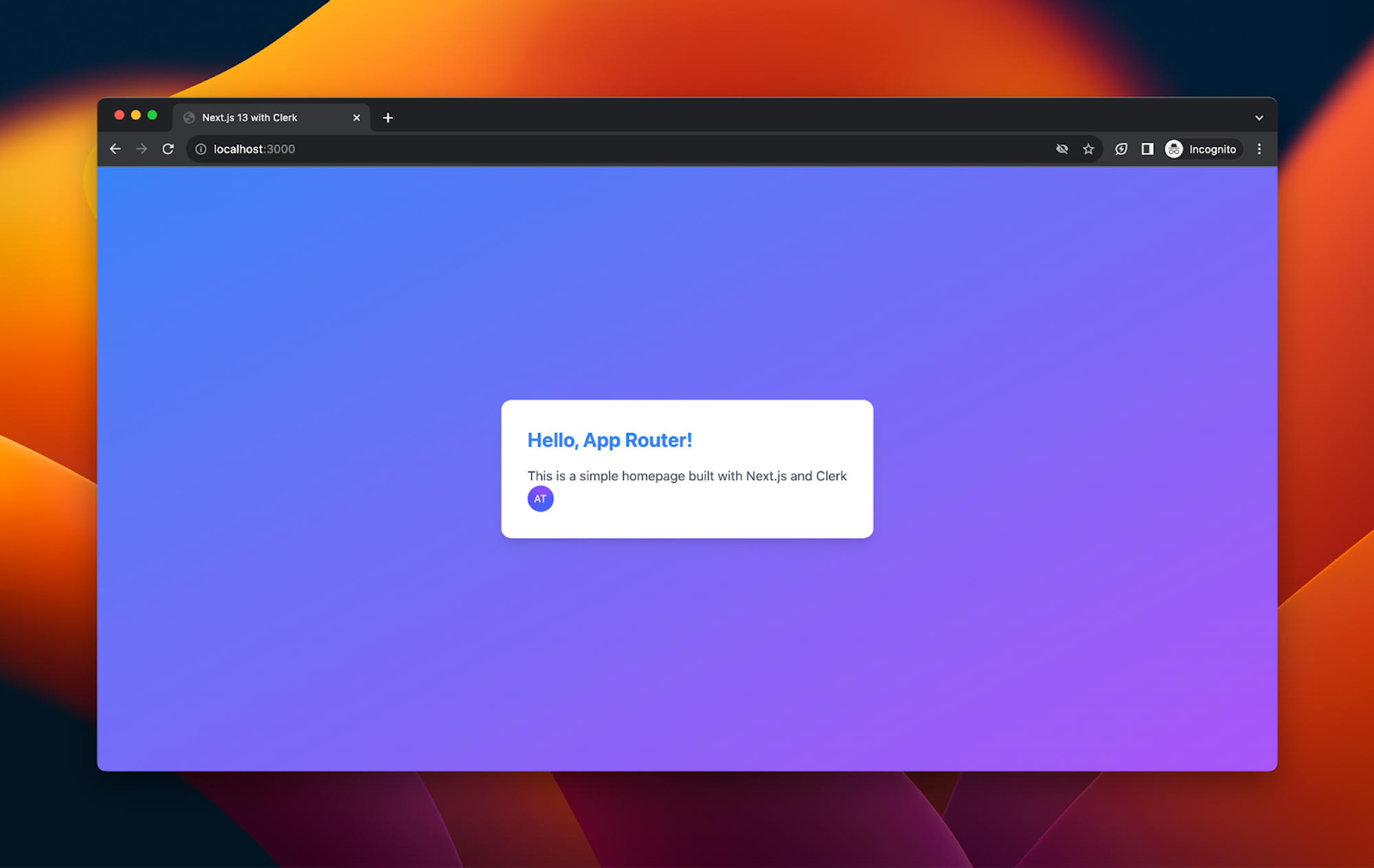
Task: Expand the tab search chevron
Action: (1259, 118)
